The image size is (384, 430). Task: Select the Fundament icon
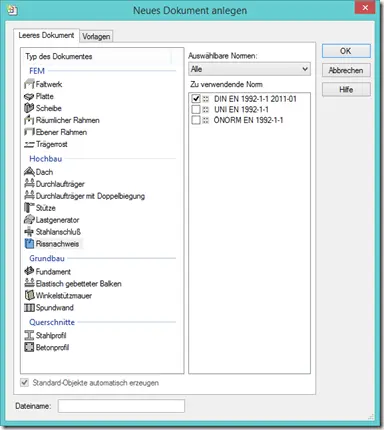click(29, 271)
